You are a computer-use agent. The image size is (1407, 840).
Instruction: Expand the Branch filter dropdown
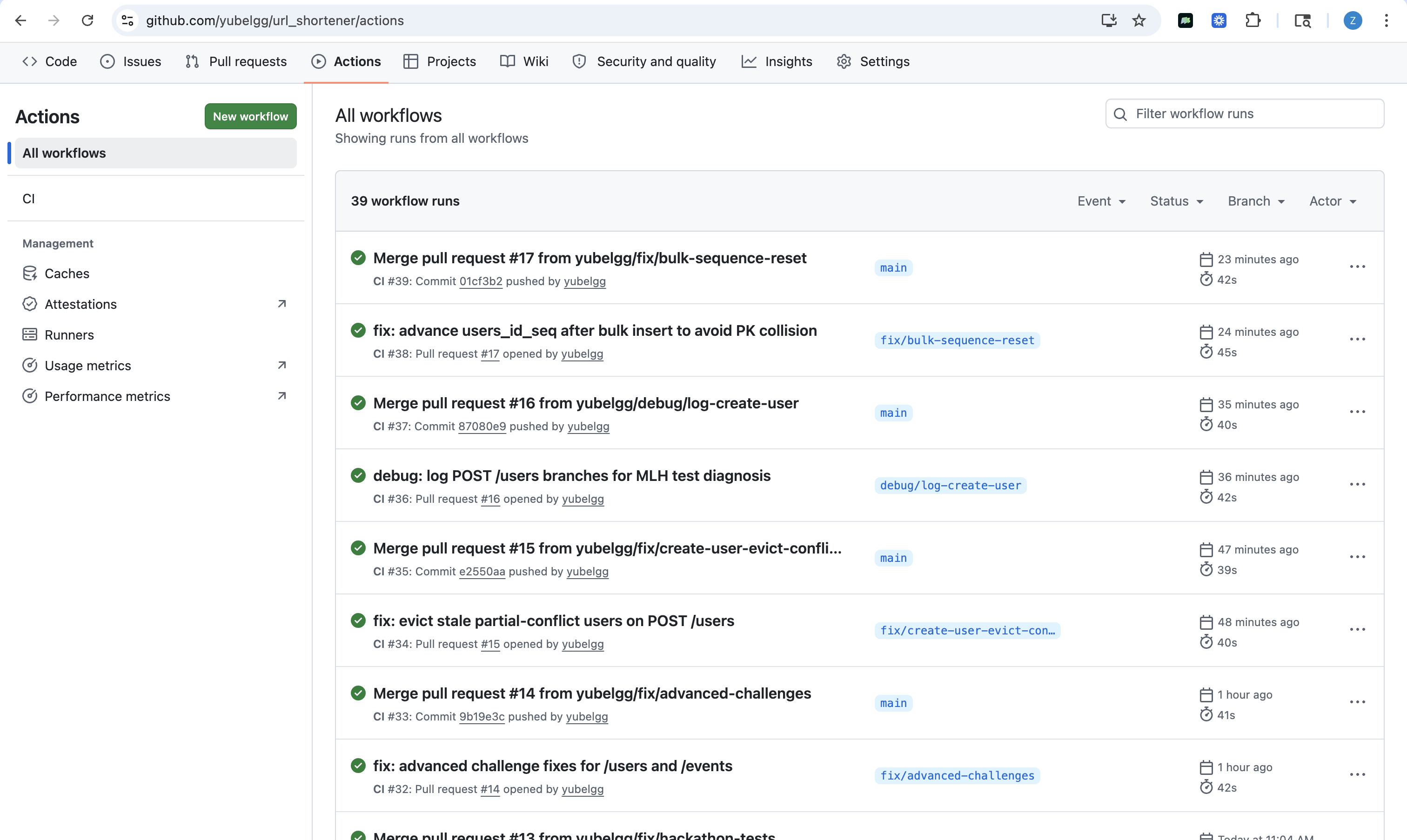point(1256,201)
